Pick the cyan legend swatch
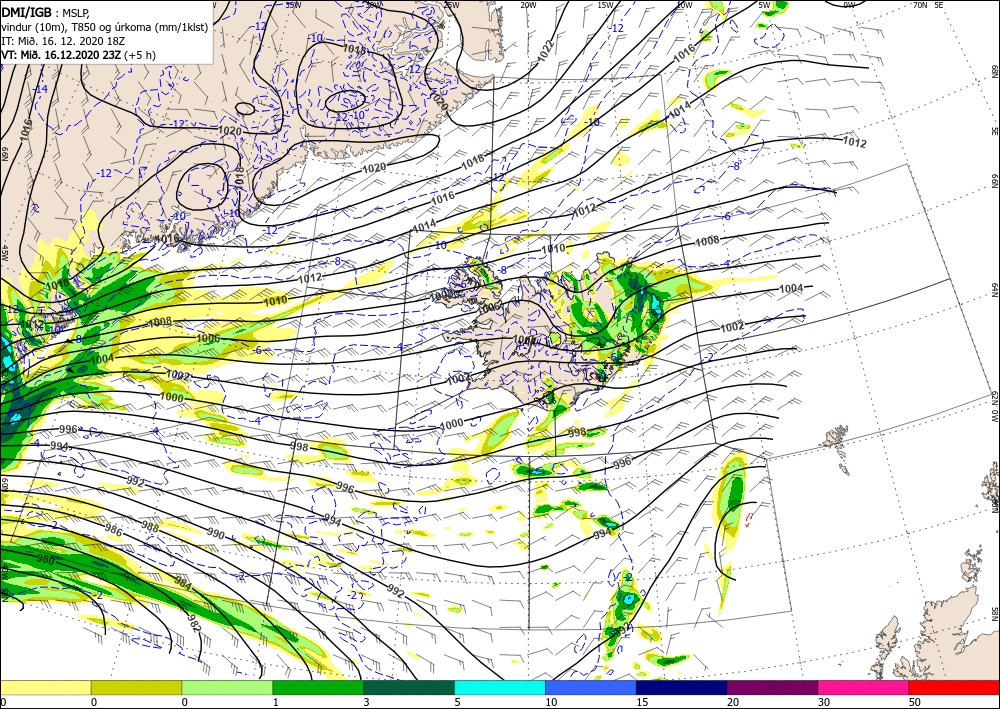 tap(500, 687)
